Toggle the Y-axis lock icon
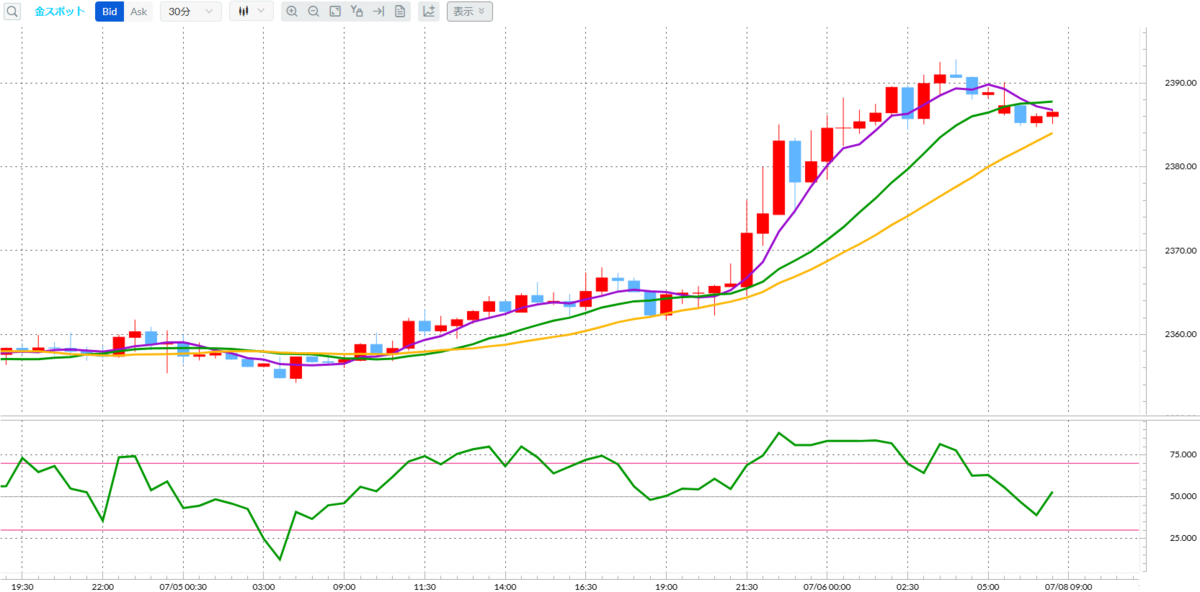This screenshot has width=1200, height=592. (357, 12)
